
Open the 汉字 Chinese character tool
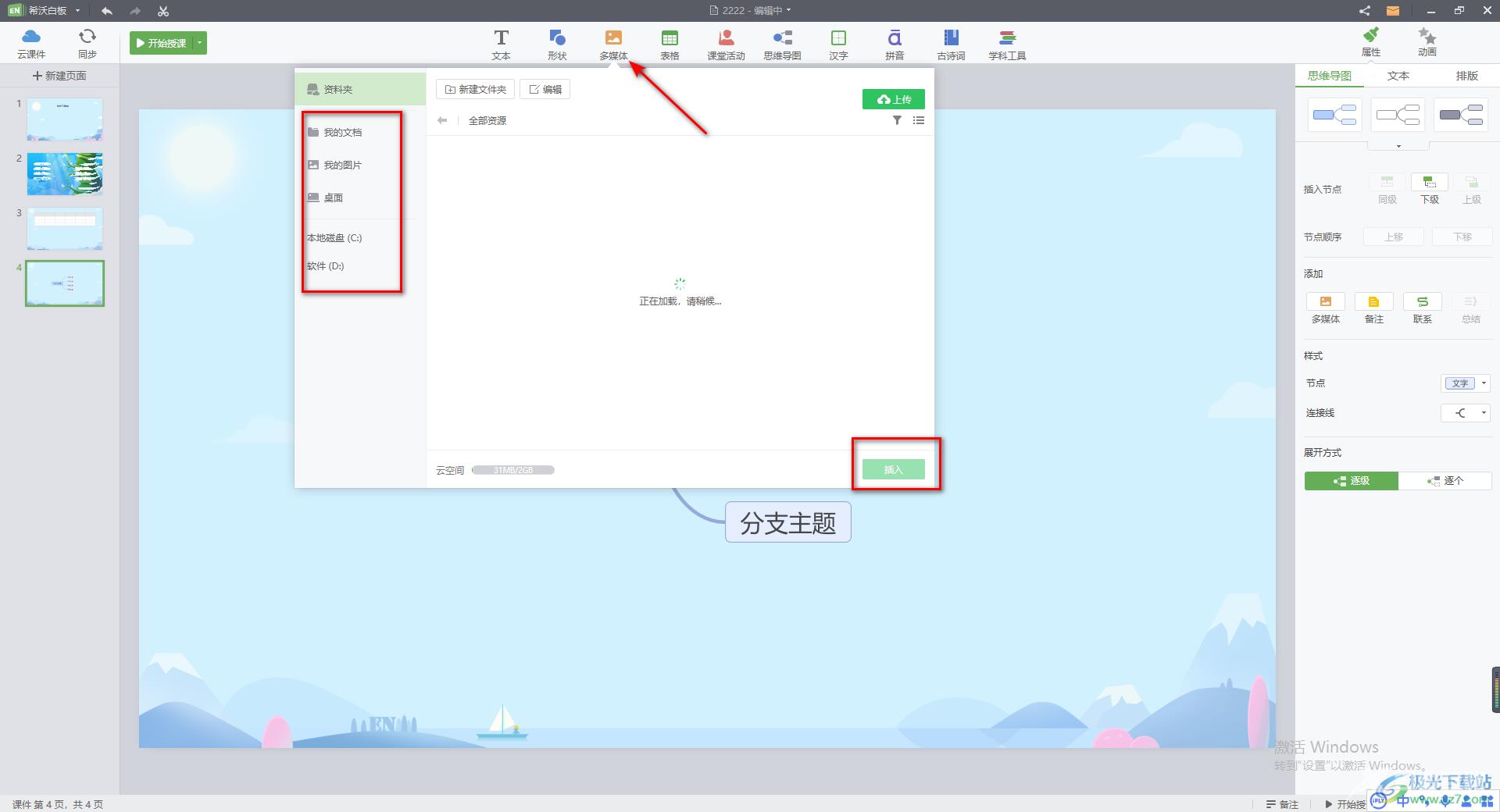(x=838, y=45)
